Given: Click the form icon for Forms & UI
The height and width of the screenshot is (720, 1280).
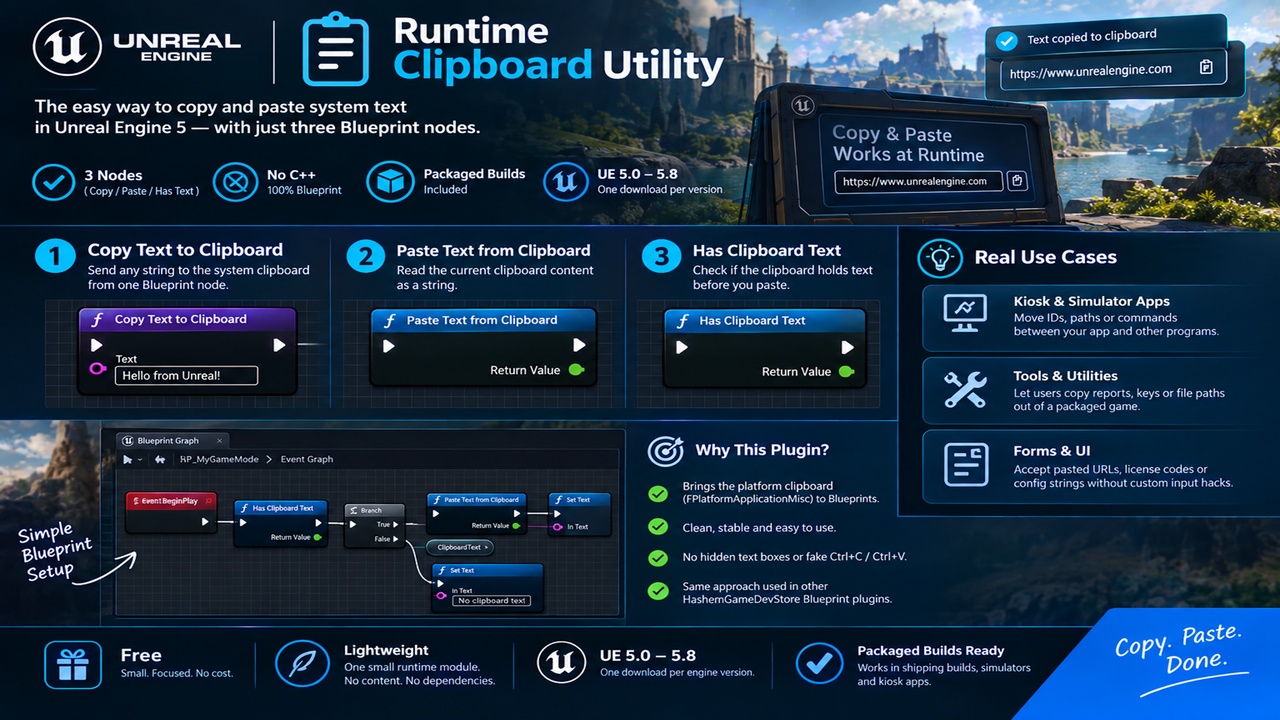Looking at the screenshot, I should (x=966, y=465).
